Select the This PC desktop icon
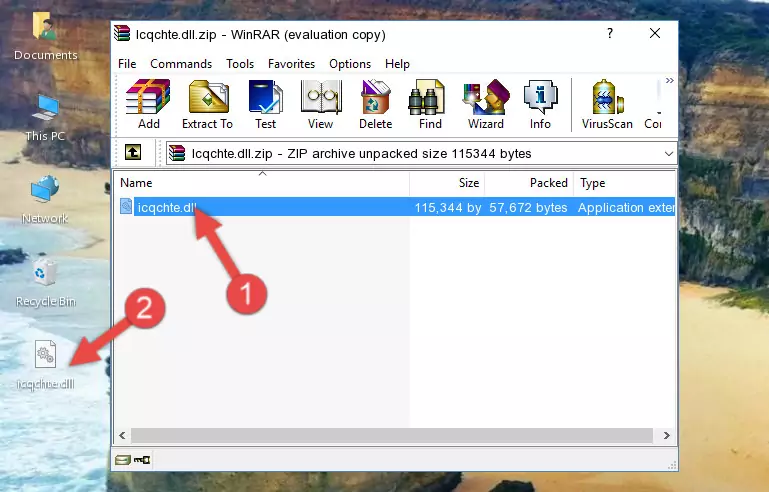769x492 pixels. pyautogui.click(x=45, y=118)
